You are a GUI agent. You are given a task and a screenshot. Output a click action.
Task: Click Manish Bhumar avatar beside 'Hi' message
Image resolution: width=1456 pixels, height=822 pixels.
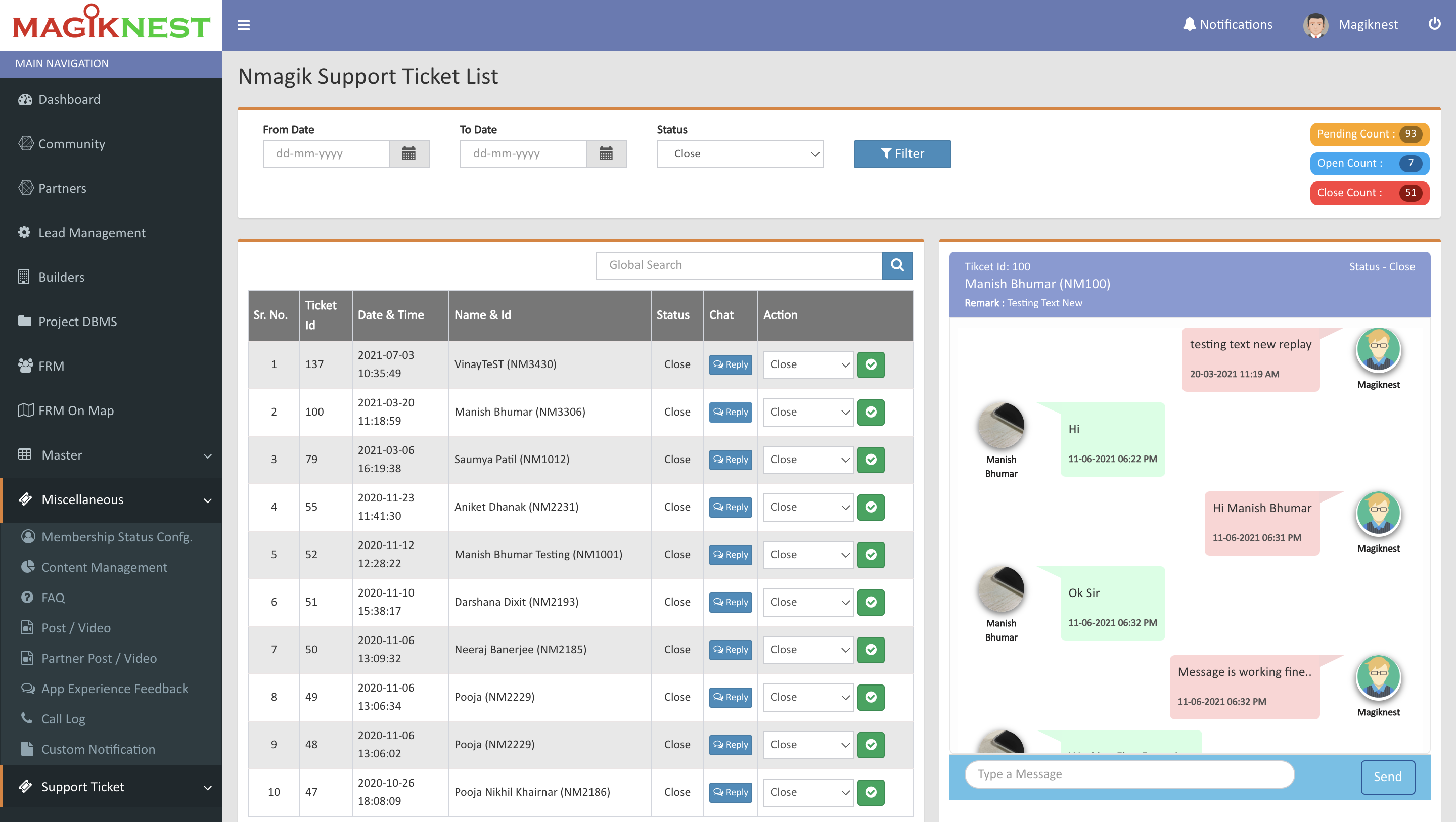1000,425
